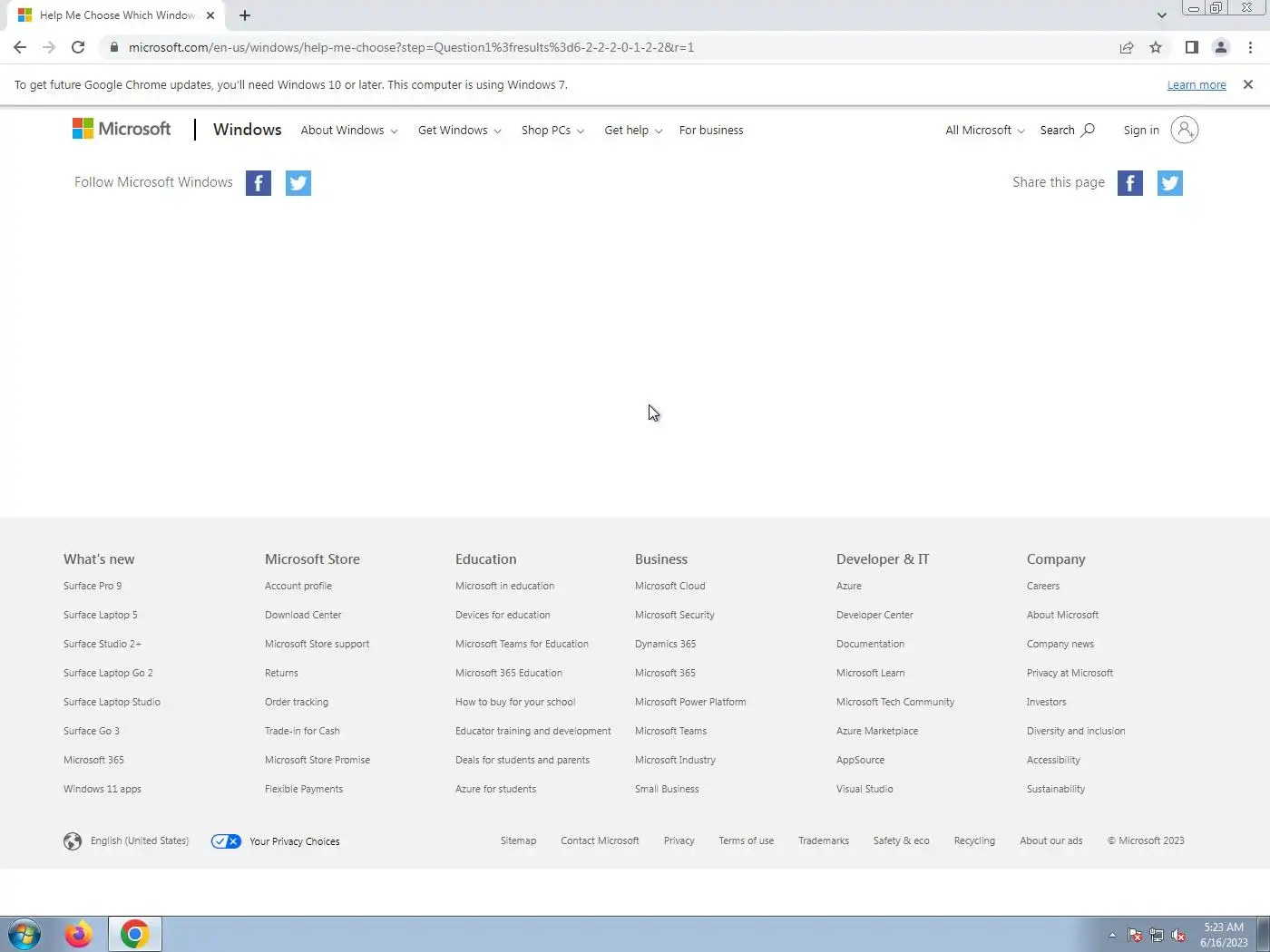Open Azure Marketplace link

pos(877,731)
